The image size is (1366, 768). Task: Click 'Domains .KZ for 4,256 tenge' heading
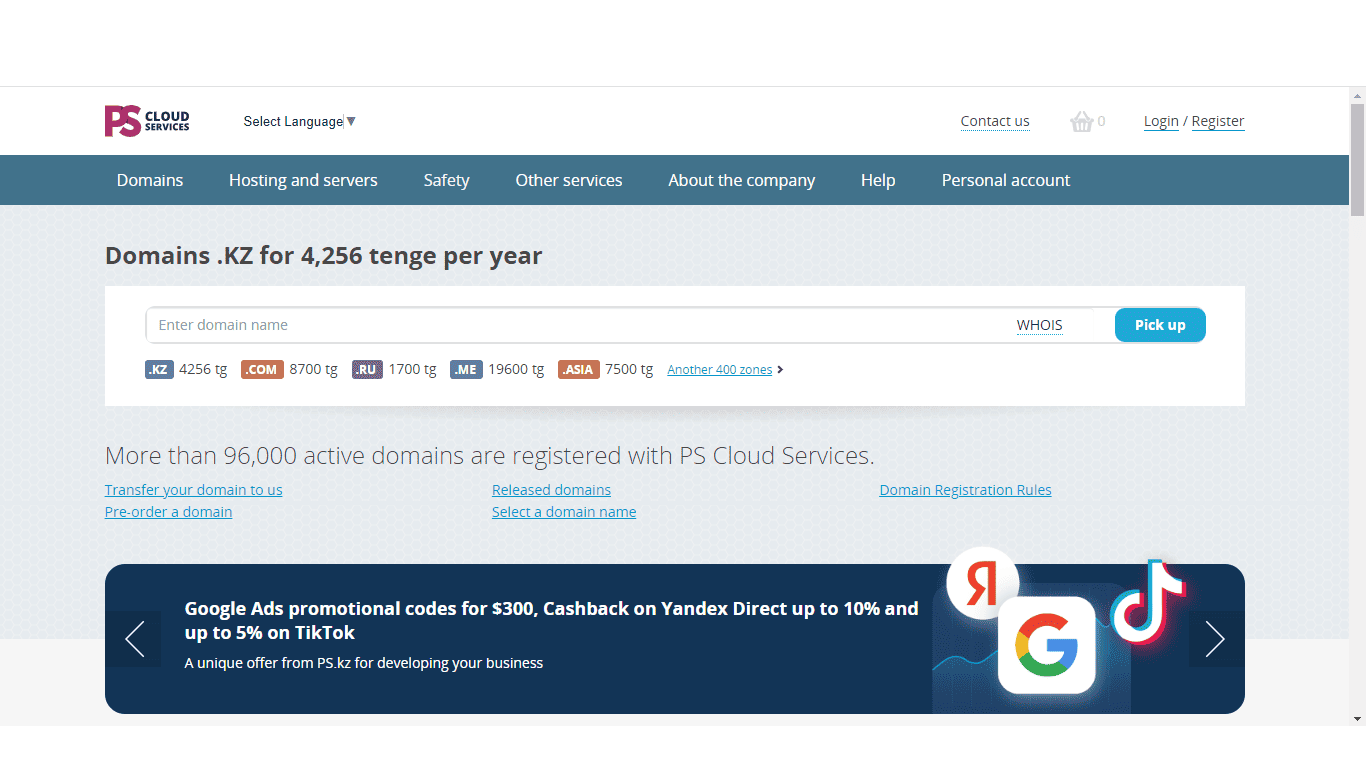(x=323, y=256)
